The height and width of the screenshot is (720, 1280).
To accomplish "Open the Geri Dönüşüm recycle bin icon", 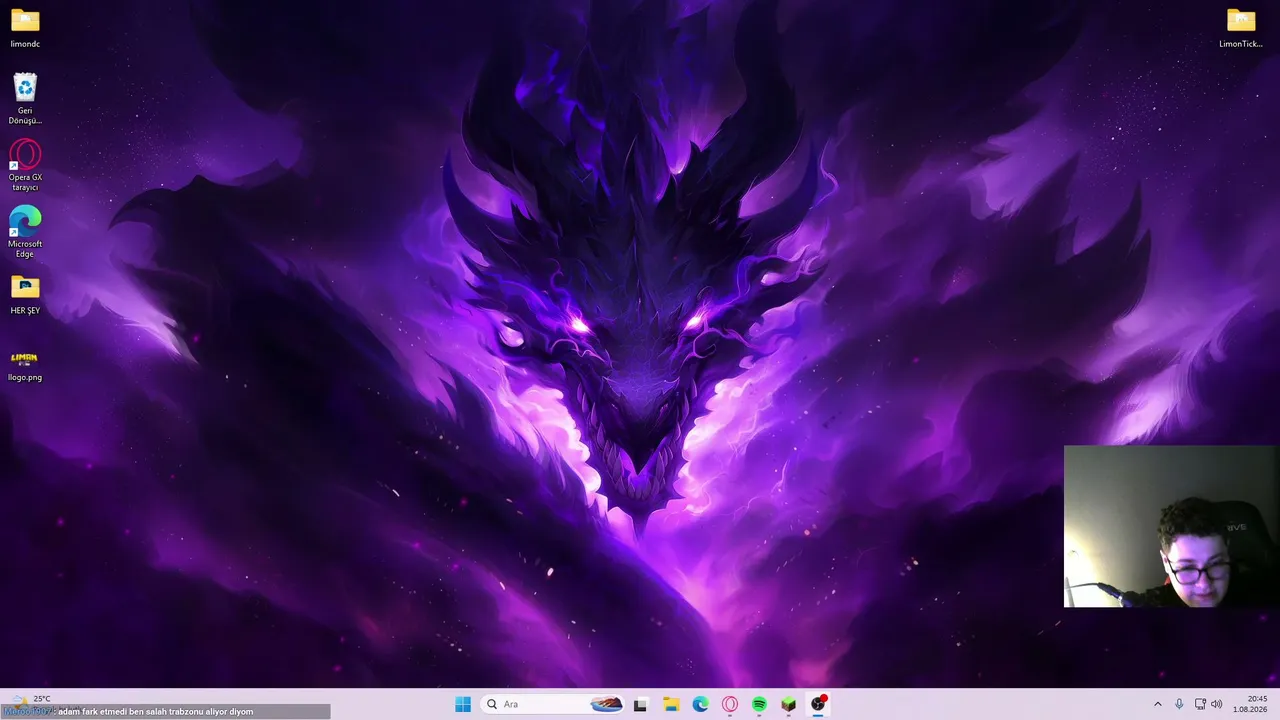I will click(x=25, y=98).
